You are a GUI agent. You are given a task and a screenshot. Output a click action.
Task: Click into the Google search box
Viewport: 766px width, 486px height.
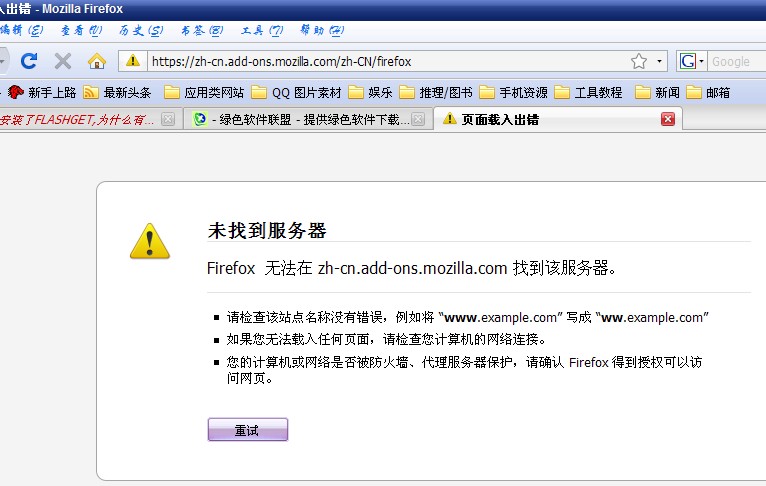point(737,62)
